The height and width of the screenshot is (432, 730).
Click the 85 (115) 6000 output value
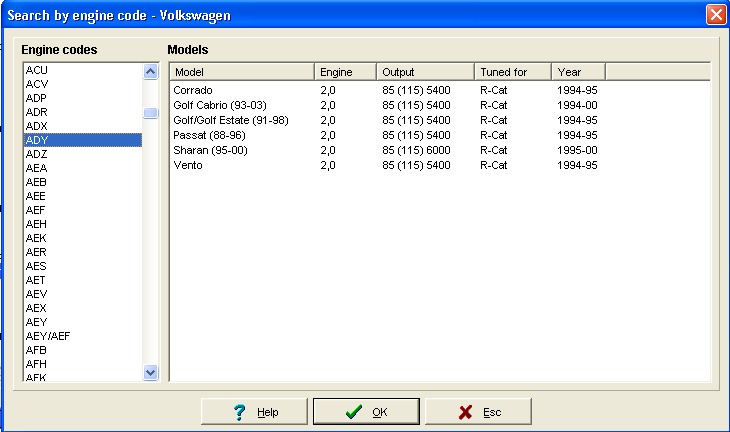coord(416,150)
